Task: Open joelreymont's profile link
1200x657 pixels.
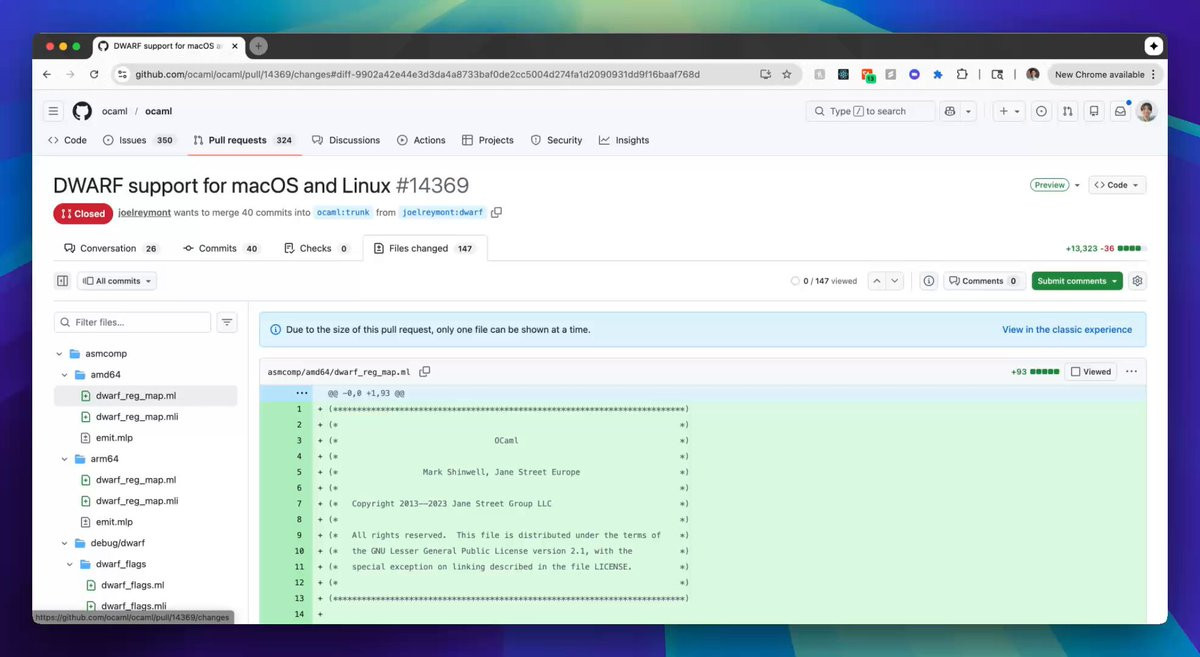Action: [145, 213]
